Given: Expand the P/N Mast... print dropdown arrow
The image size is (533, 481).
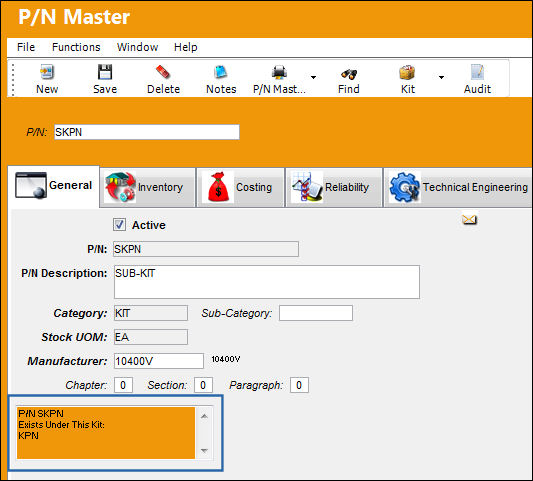Looking at the screenshot, I should click(313, 77).
